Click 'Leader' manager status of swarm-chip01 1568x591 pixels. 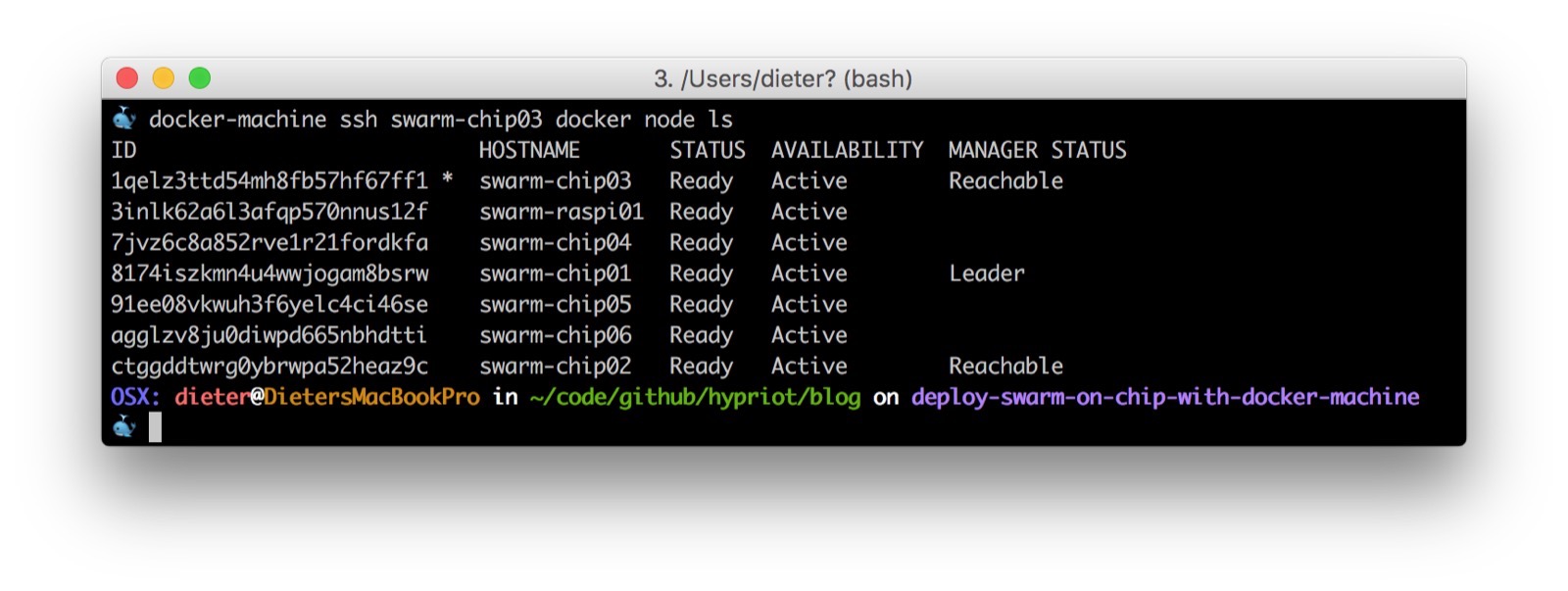(x=987, y=273)
